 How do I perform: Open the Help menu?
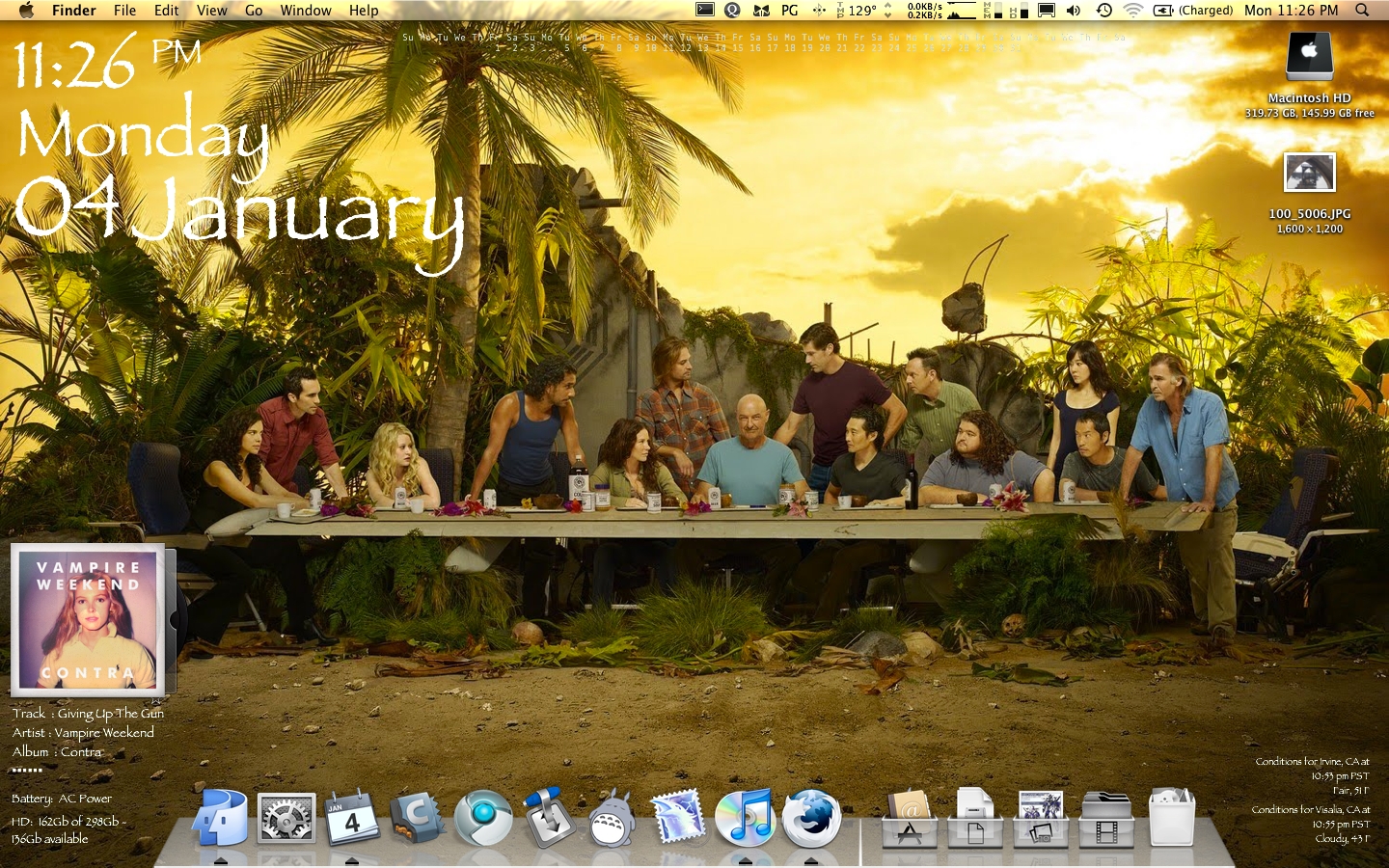click(x=364, y=11)
